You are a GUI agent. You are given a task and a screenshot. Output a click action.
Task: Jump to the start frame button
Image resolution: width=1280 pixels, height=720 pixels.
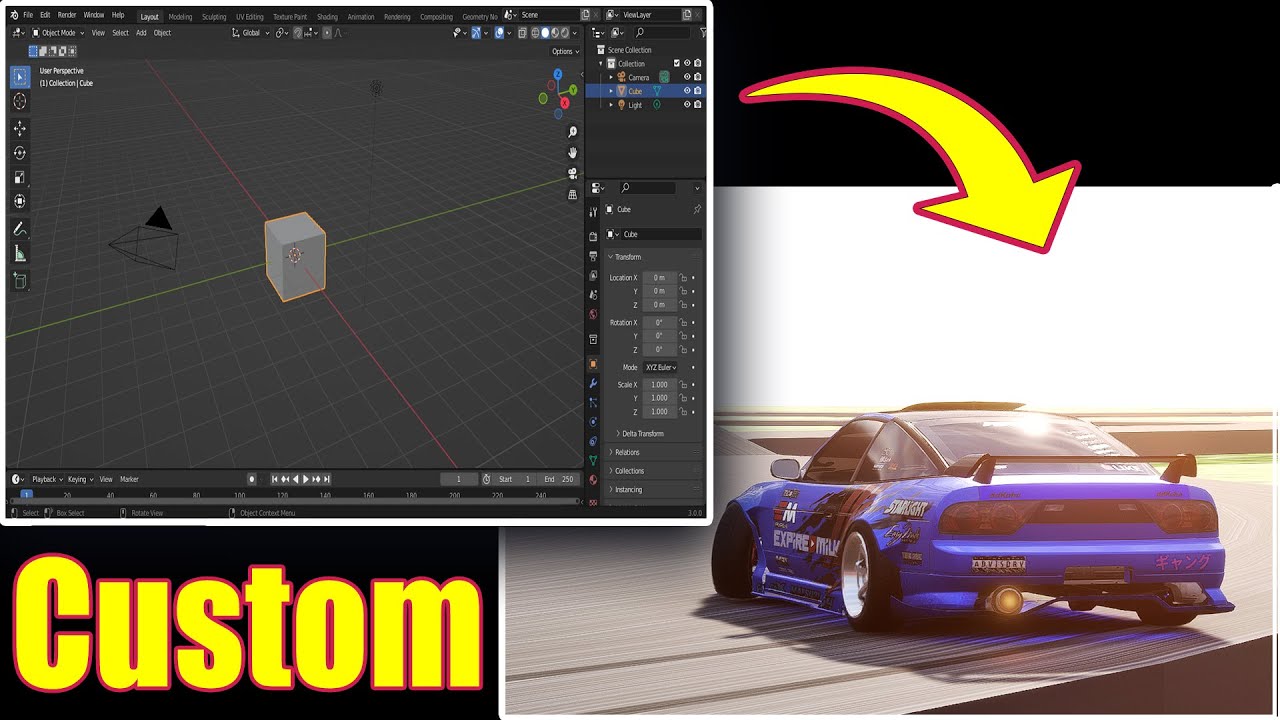275,479
